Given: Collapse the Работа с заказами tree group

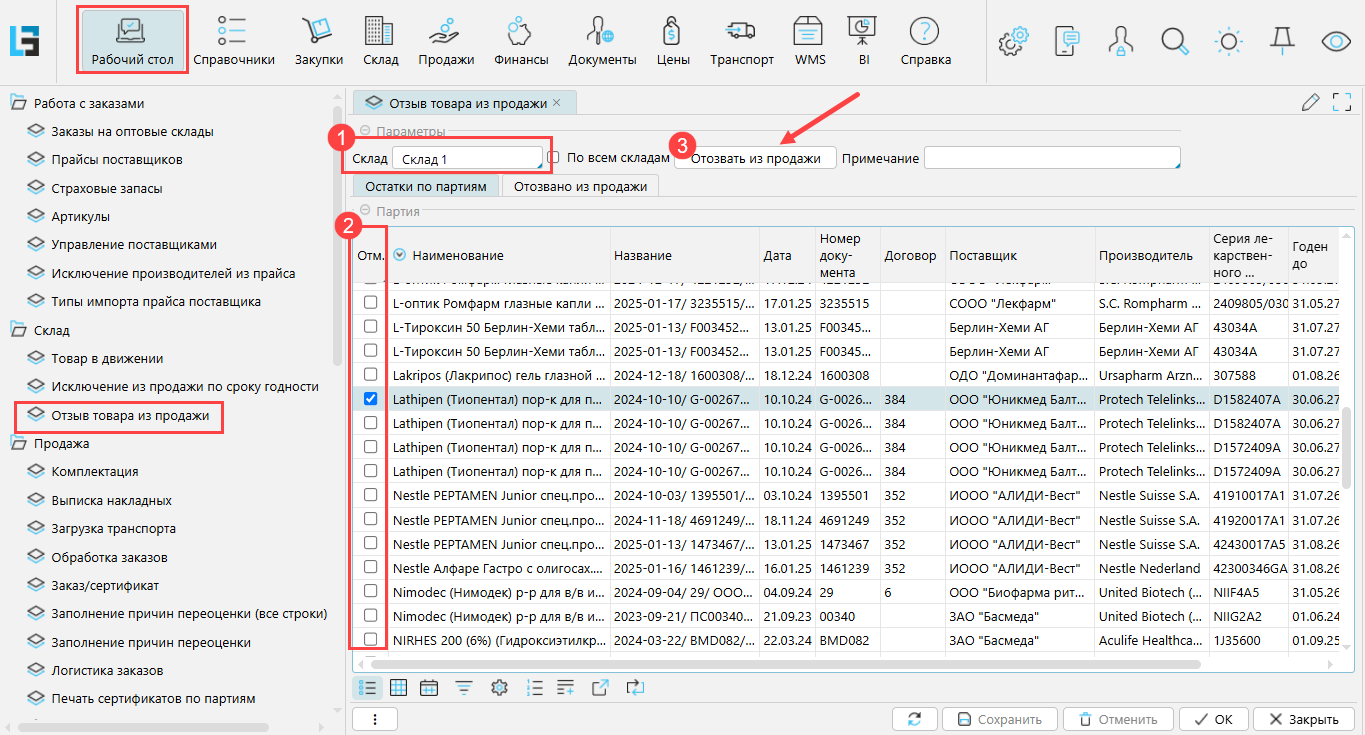Looking at the screenshot, I should (18, 103).
